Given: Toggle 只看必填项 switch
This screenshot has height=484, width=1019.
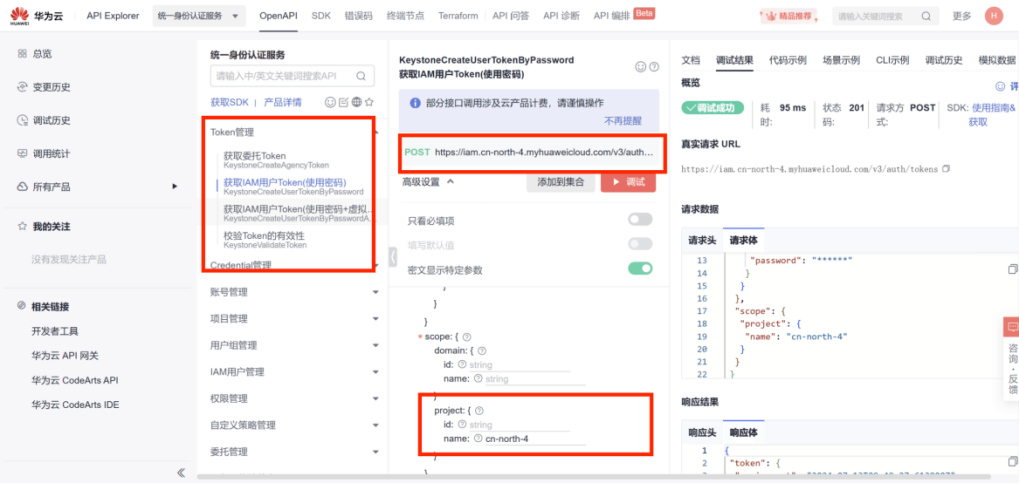Looking at the screenshot, I should [640, 220].
